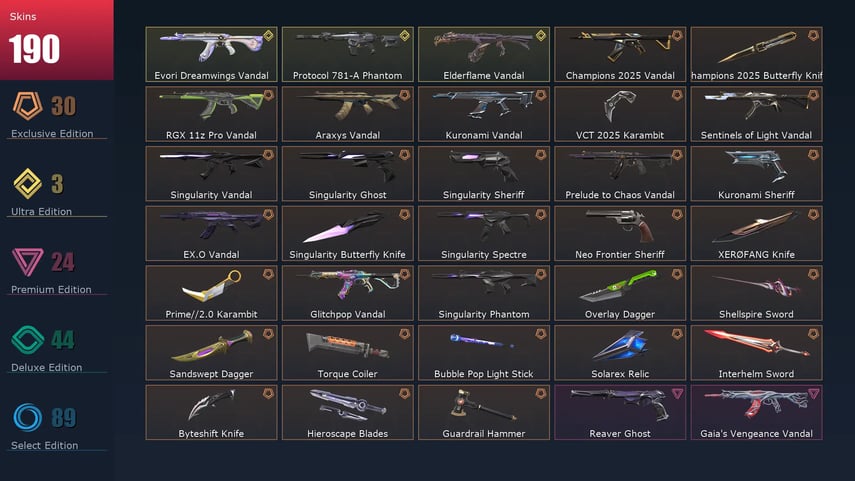Viewport: 855px width, 481px height.
Task: Click the Deluxe Edition label
Action: [46, 368]
